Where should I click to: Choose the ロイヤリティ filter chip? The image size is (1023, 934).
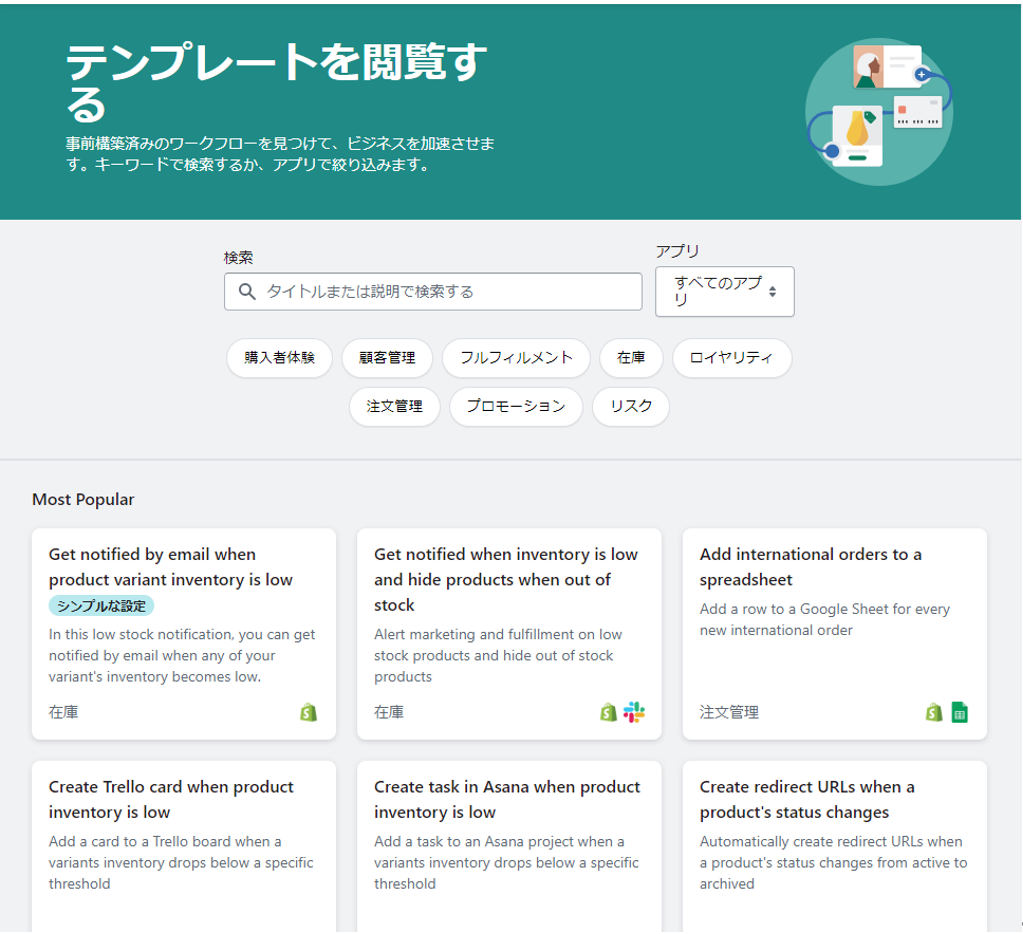731,357
